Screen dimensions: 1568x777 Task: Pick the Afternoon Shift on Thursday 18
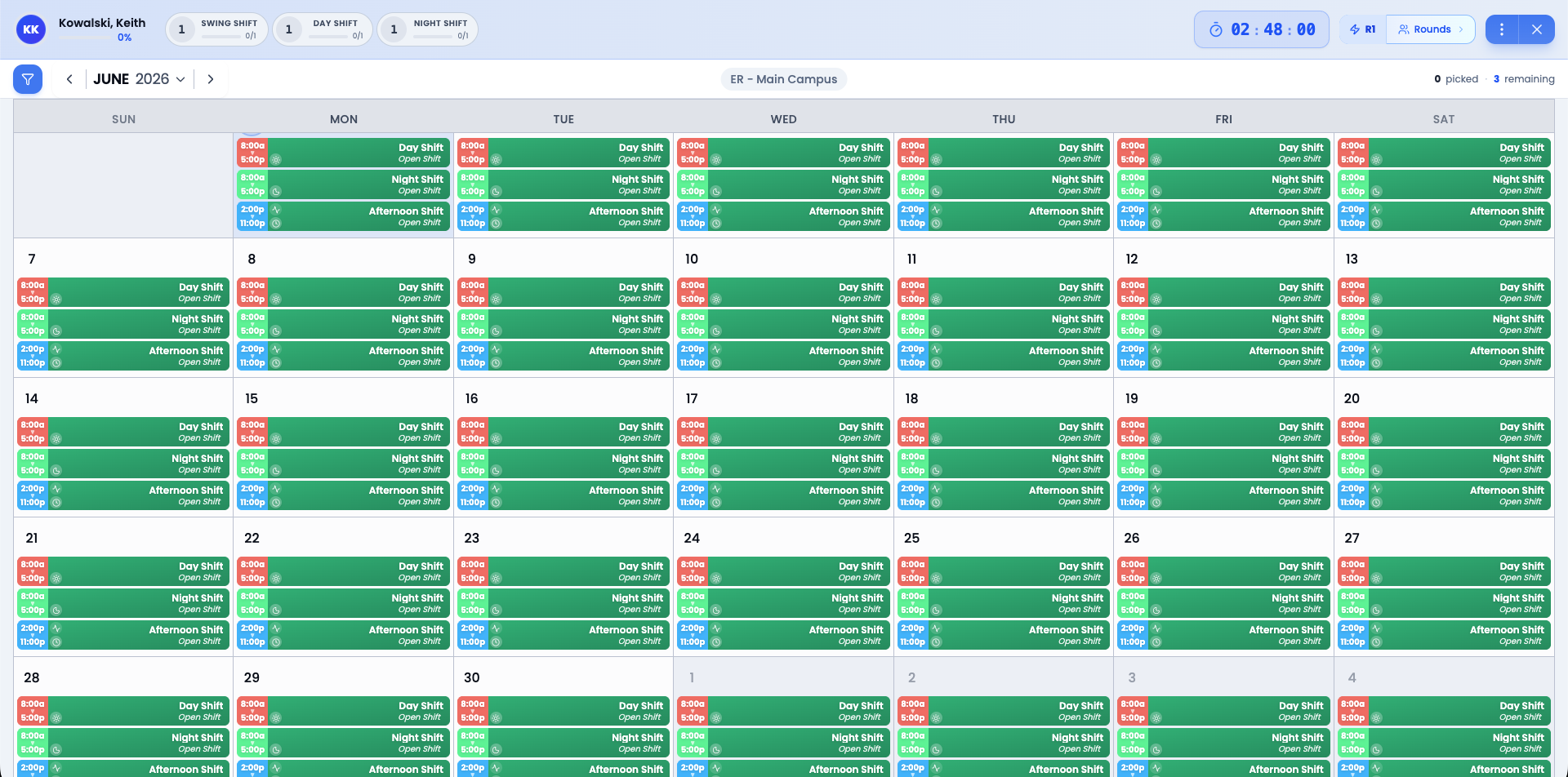[x=1004, y=495]
